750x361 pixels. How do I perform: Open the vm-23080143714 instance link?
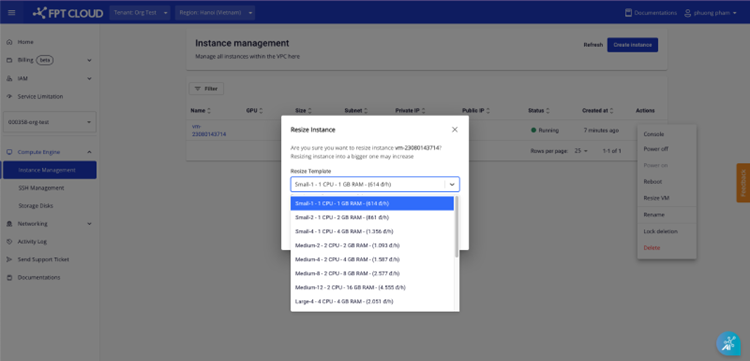(209, 131)
